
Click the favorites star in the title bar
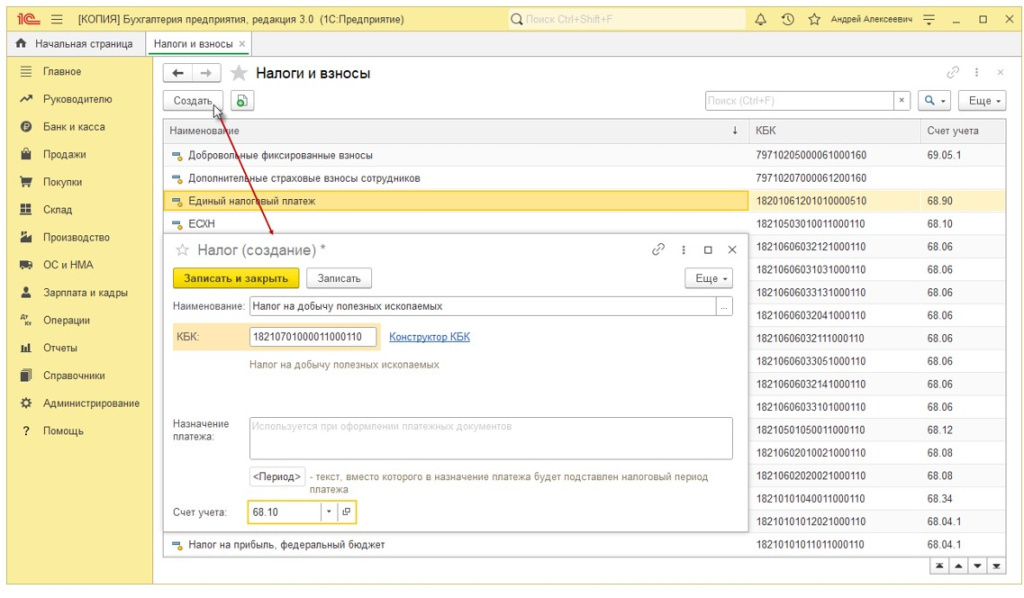[814, 19]
